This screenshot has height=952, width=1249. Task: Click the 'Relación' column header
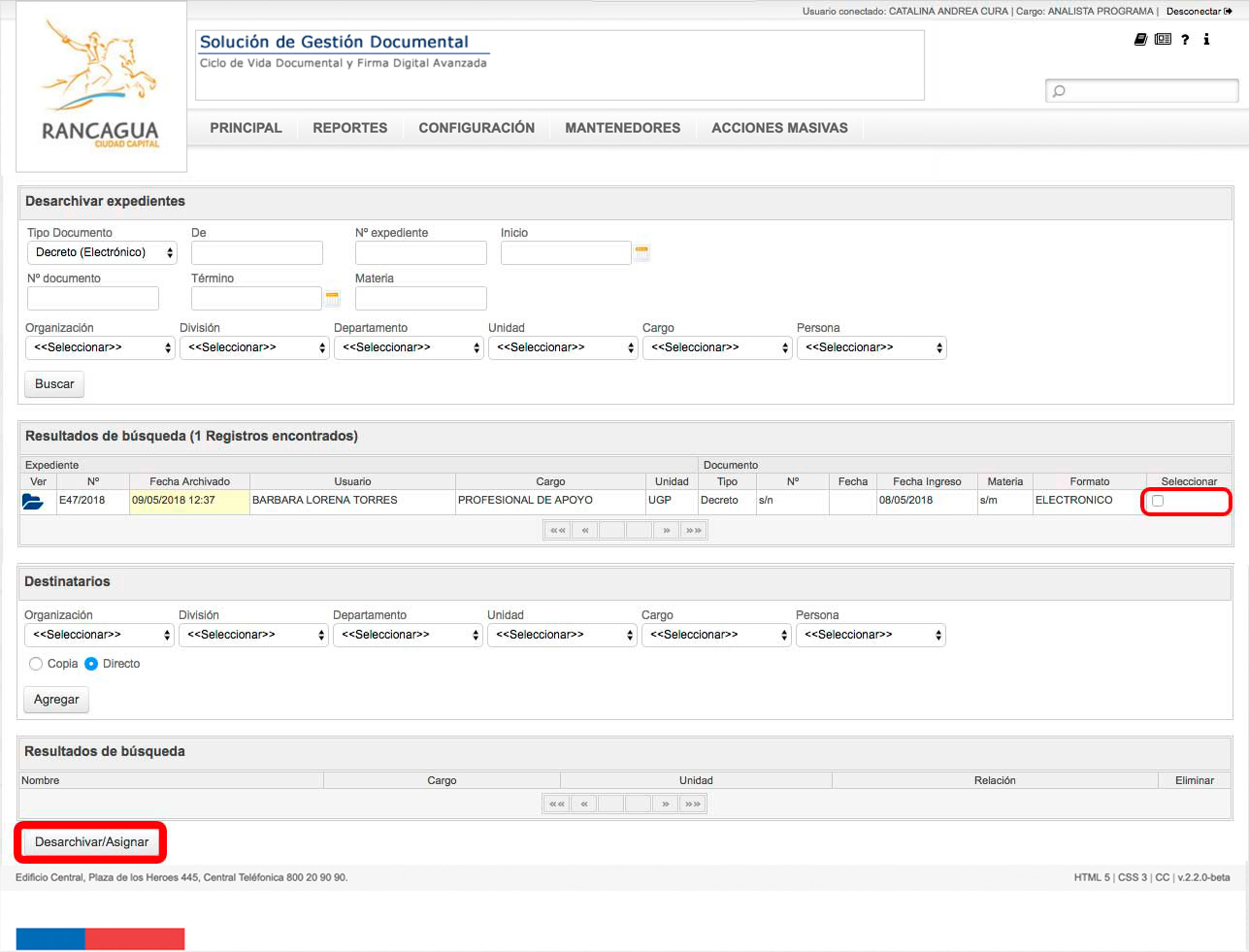click(995, 780)
